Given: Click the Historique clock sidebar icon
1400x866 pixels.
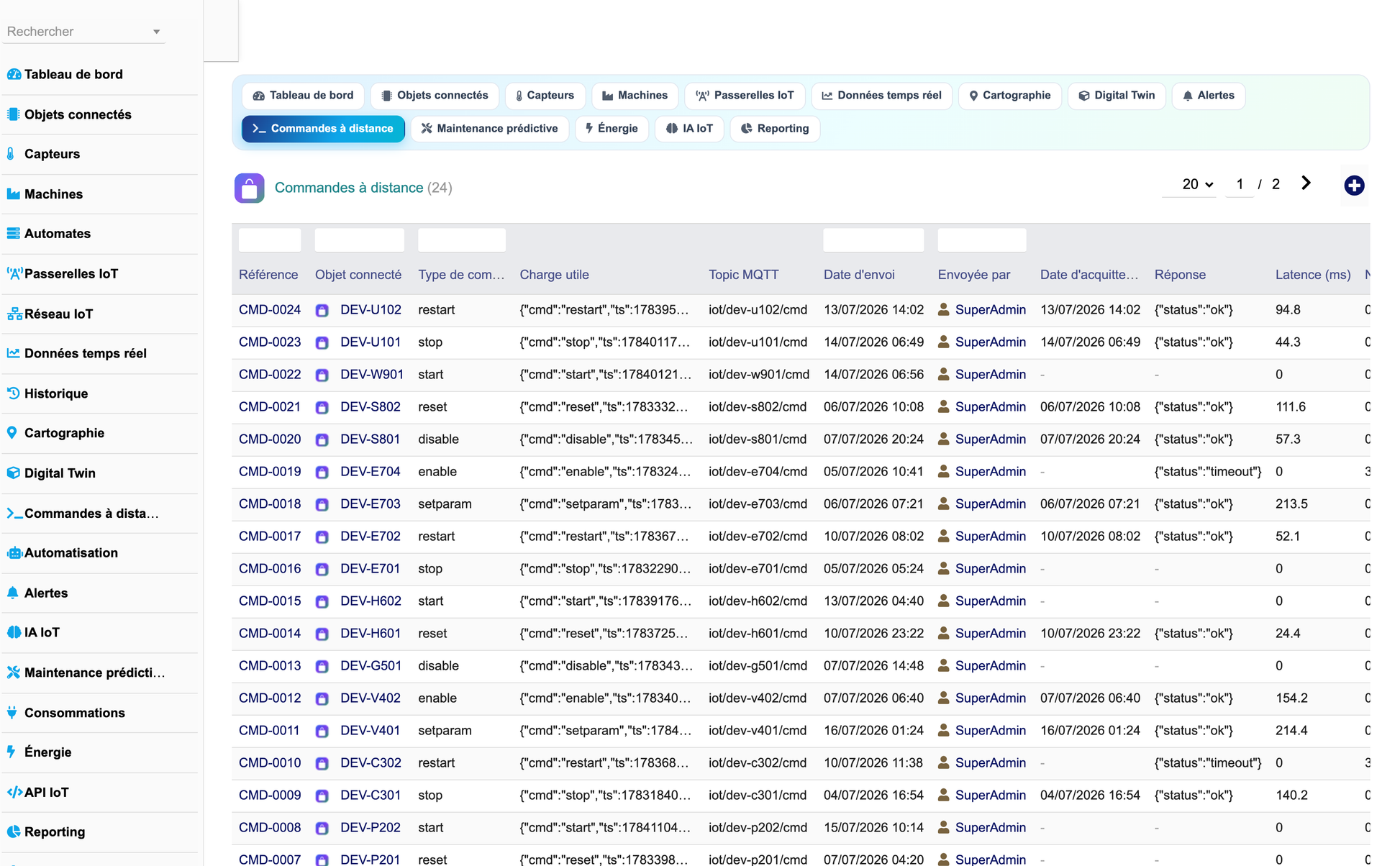Looking at the screenshot, I should click(x=14, y=393).
